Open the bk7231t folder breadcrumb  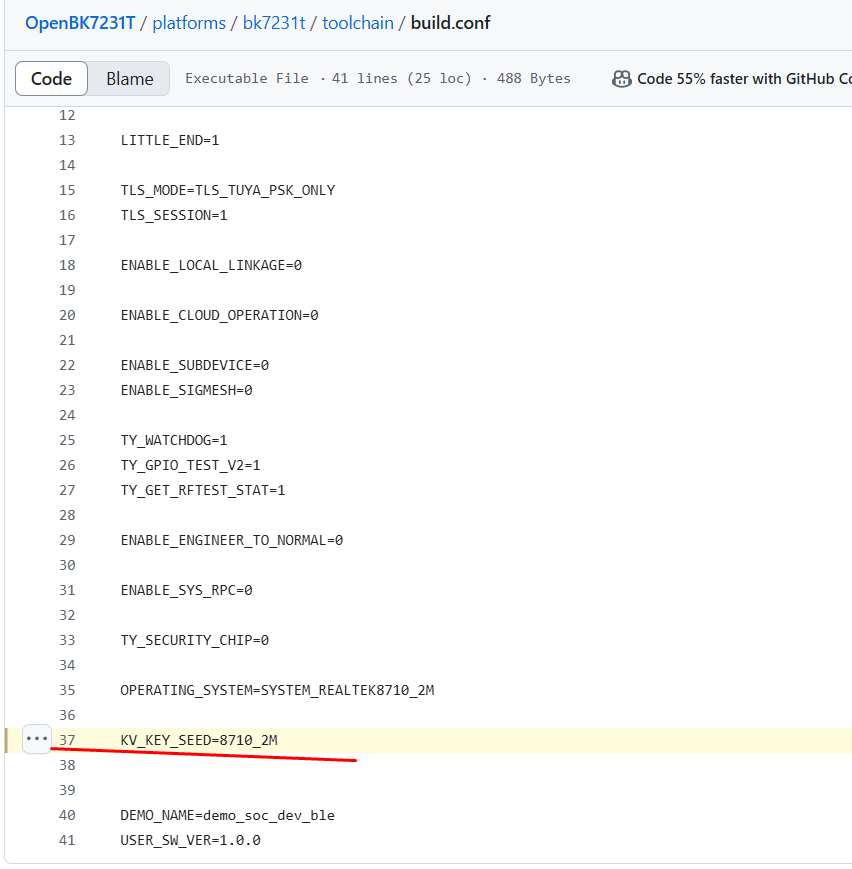pos(274,23)
